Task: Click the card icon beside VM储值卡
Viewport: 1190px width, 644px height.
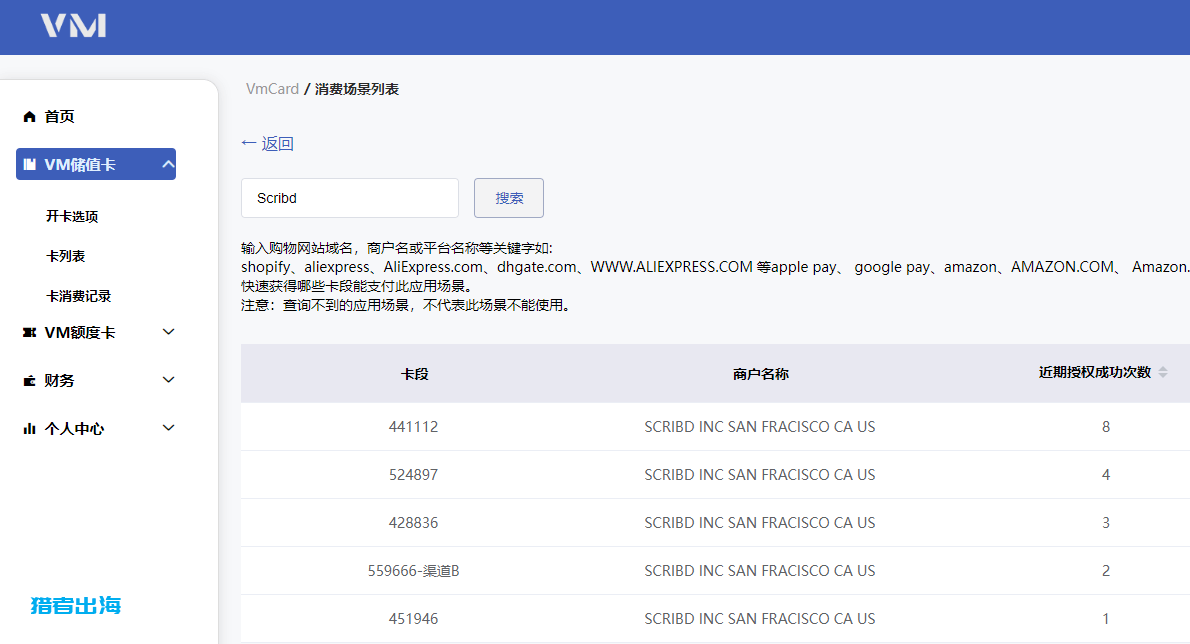Action: coord(30,165)
